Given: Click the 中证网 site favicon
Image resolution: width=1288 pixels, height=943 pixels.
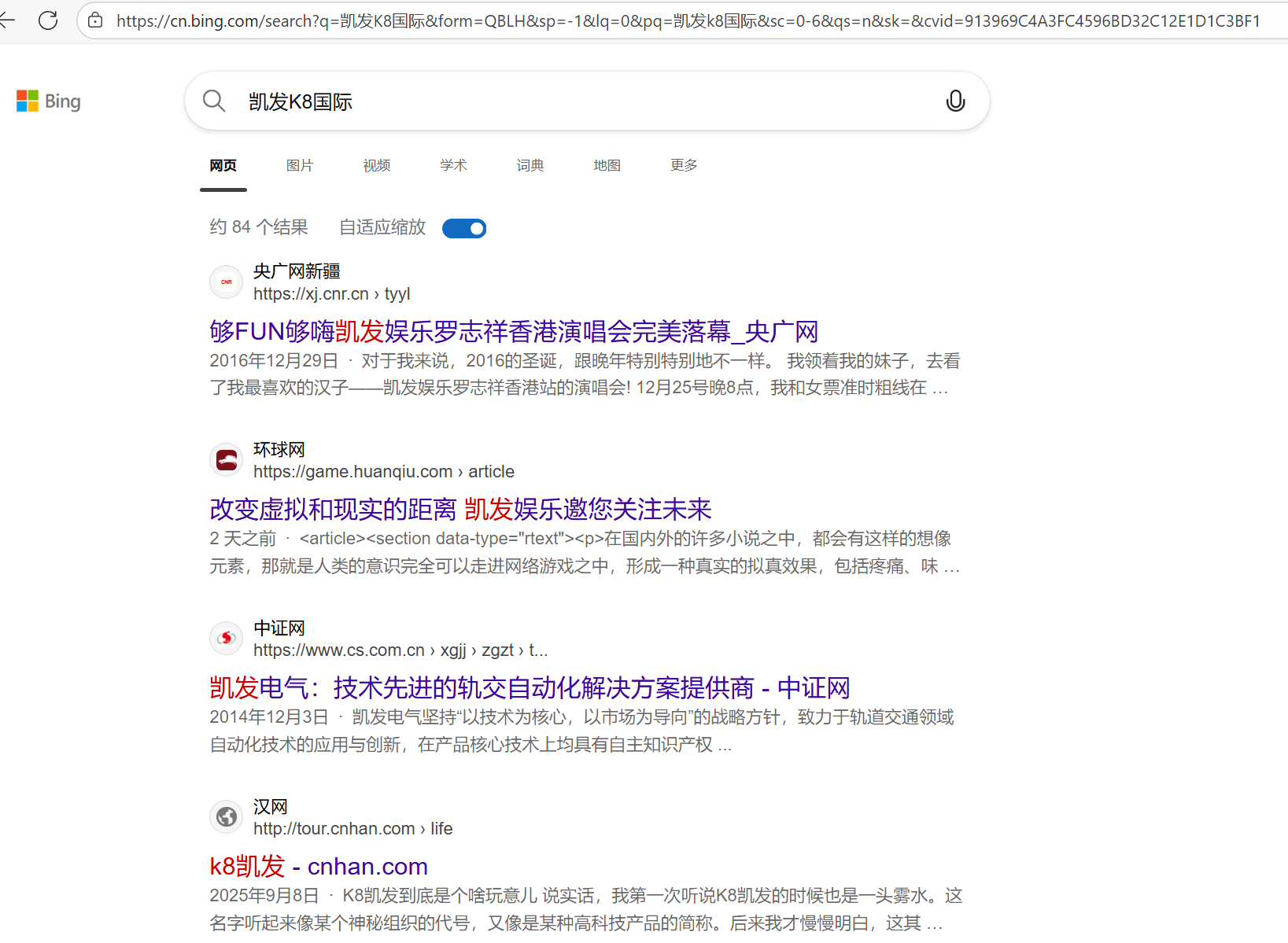Looking at the screenshot, I should point(227,638).
